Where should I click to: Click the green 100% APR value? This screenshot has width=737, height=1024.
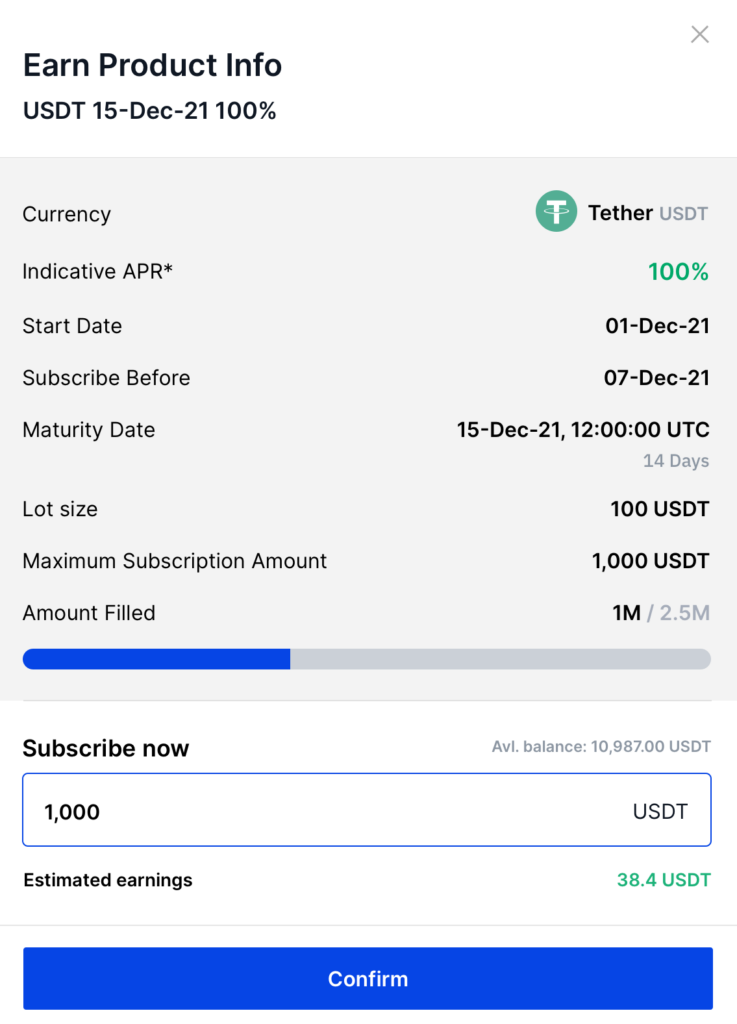tap(678, 272)
